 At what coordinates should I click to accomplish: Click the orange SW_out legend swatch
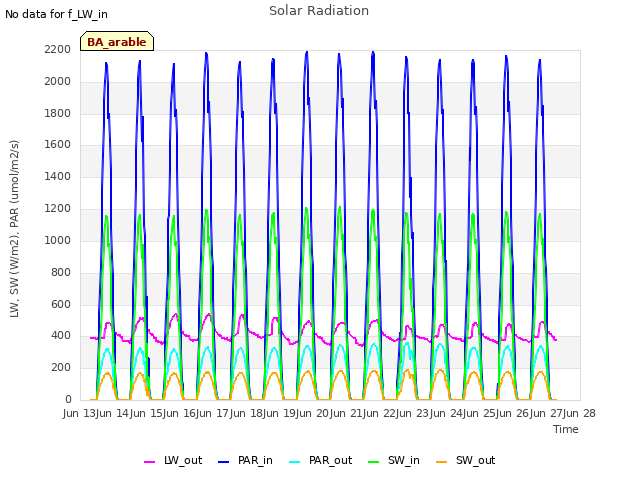(442, 462)
